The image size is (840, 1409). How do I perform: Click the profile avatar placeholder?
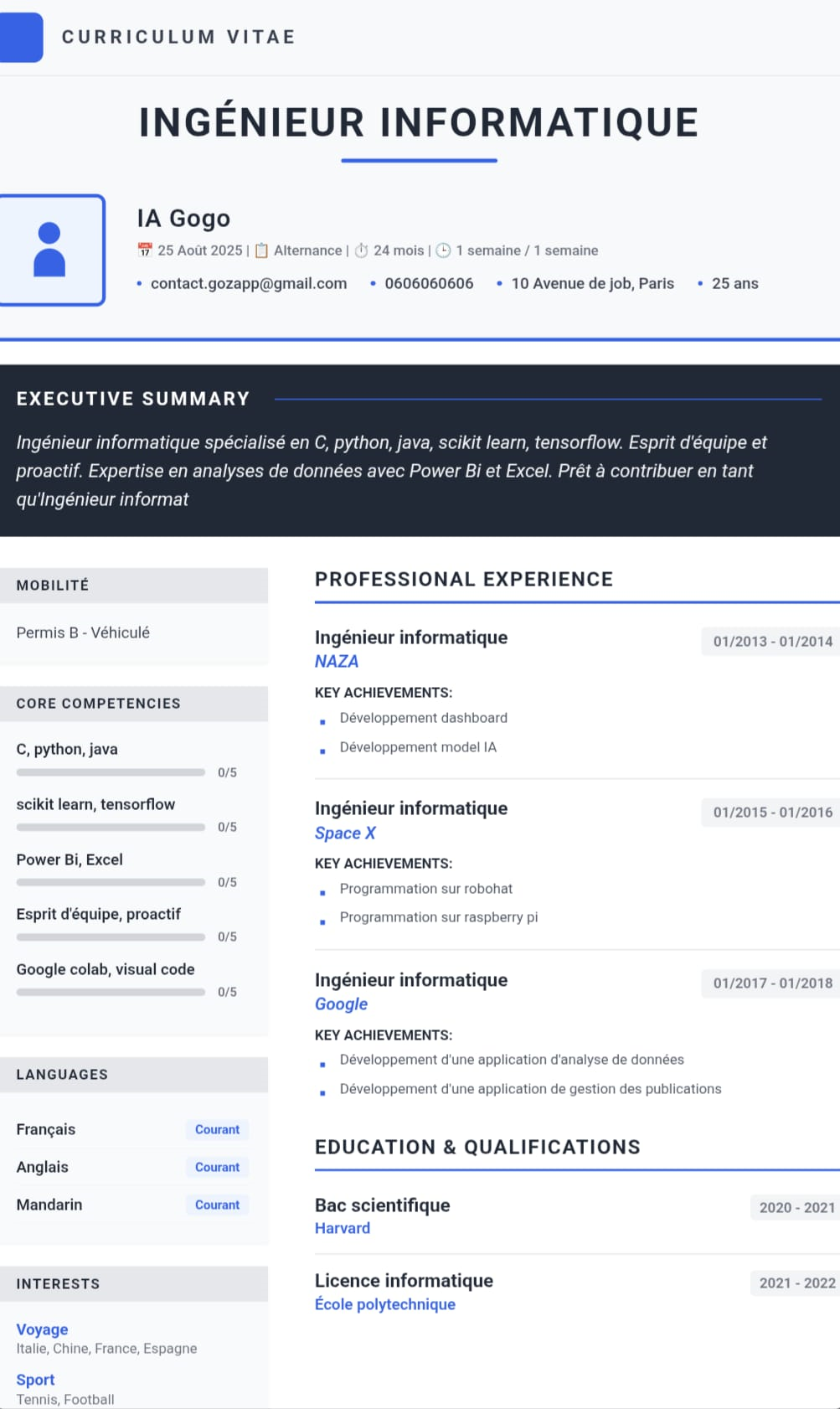(50, 250)
